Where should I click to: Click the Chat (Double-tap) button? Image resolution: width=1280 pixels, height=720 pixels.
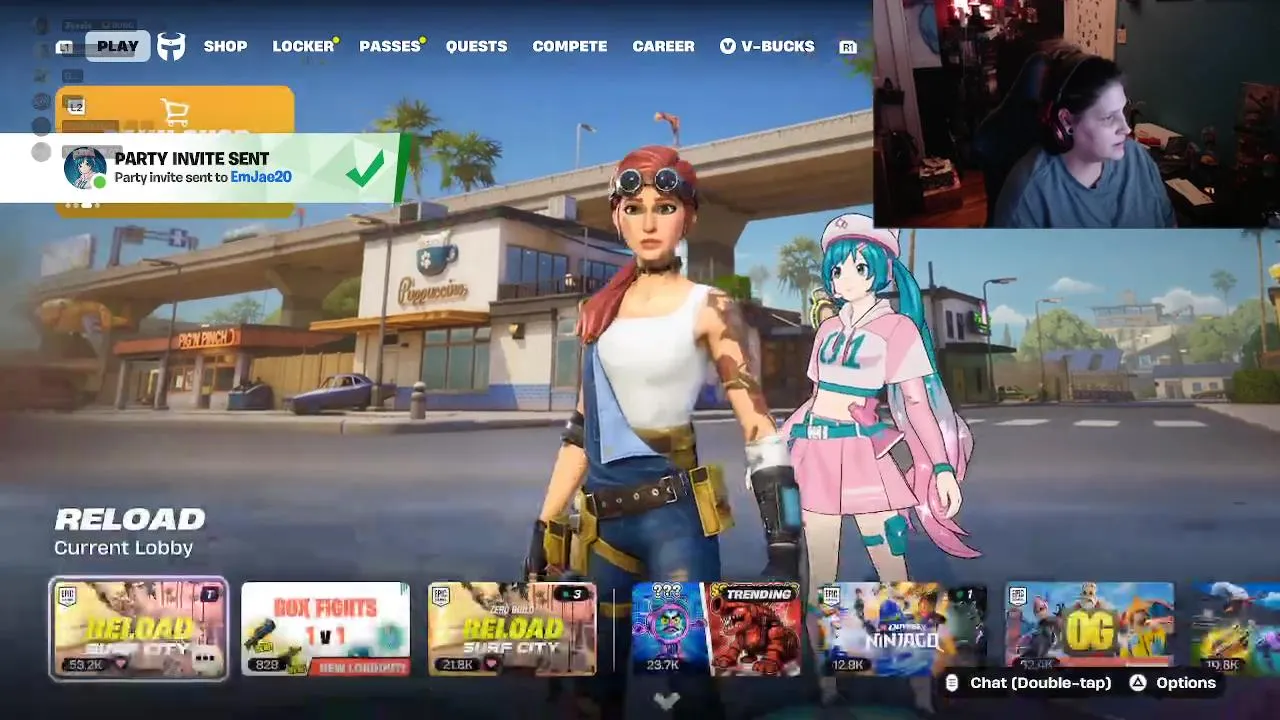click(1027, 683)
